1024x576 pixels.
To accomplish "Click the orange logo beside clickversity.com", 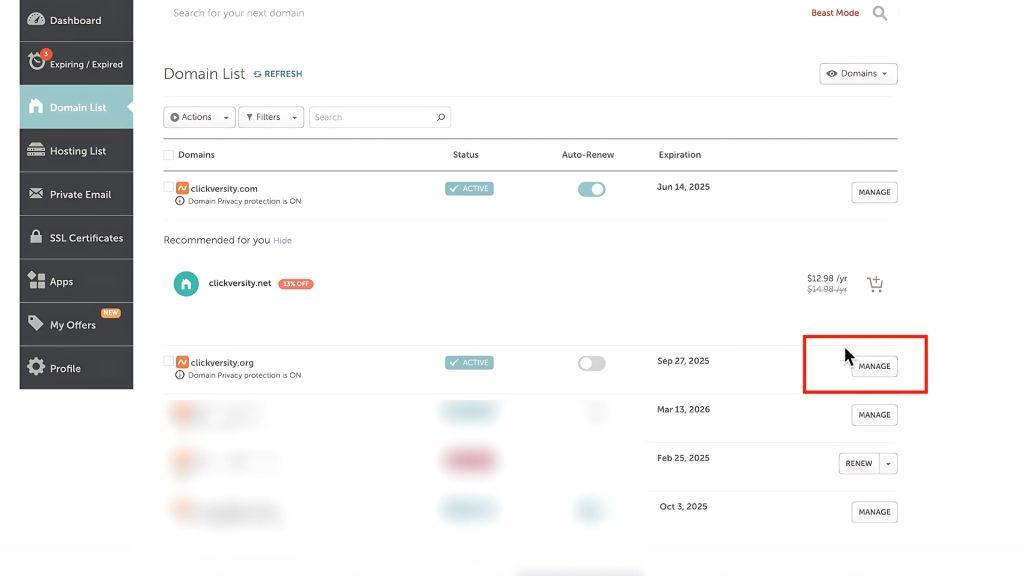I will (182, 188).
